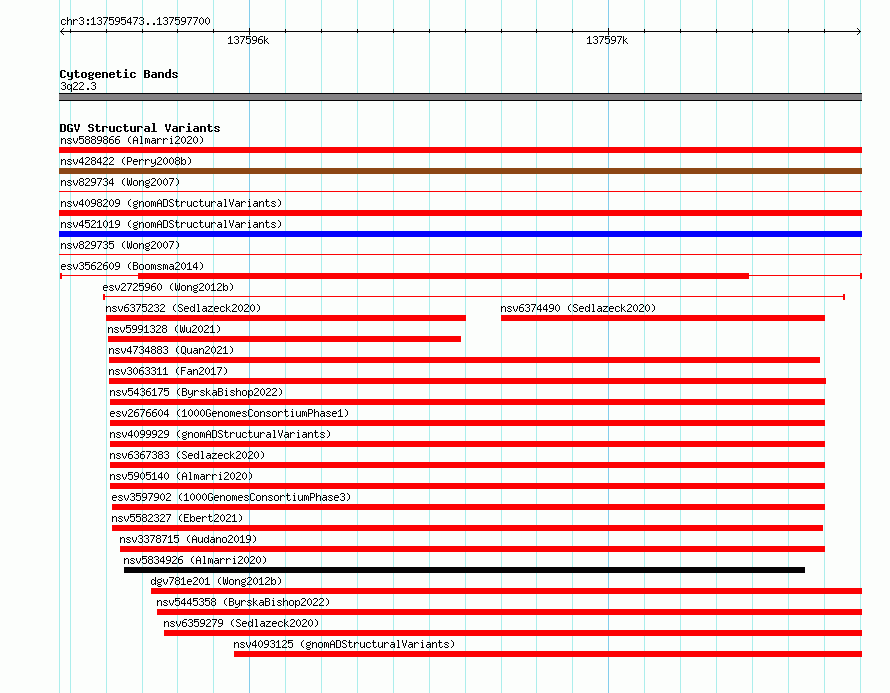This screenshot has width=890, height=693.
Task: Click thin nsv829734 variant line
Action: coord(460,192)
